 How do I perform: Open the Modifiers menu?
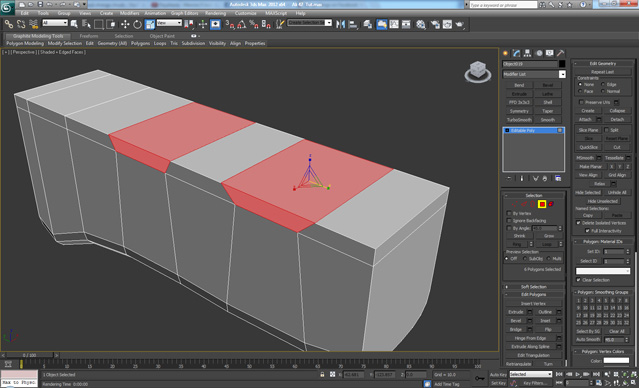pyautogui.click(x=130, y=13)
